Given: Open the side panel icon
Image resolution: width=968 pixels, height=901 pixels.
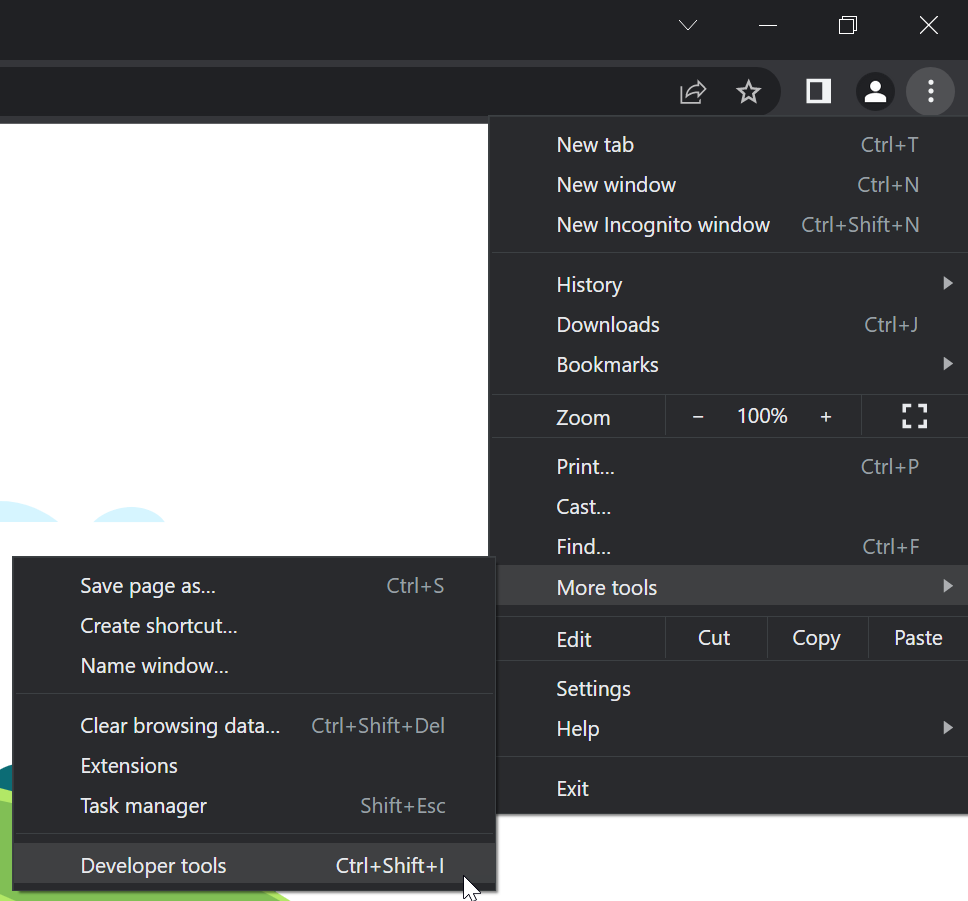Looking at the screenshot, I should [x=818, y=91].
